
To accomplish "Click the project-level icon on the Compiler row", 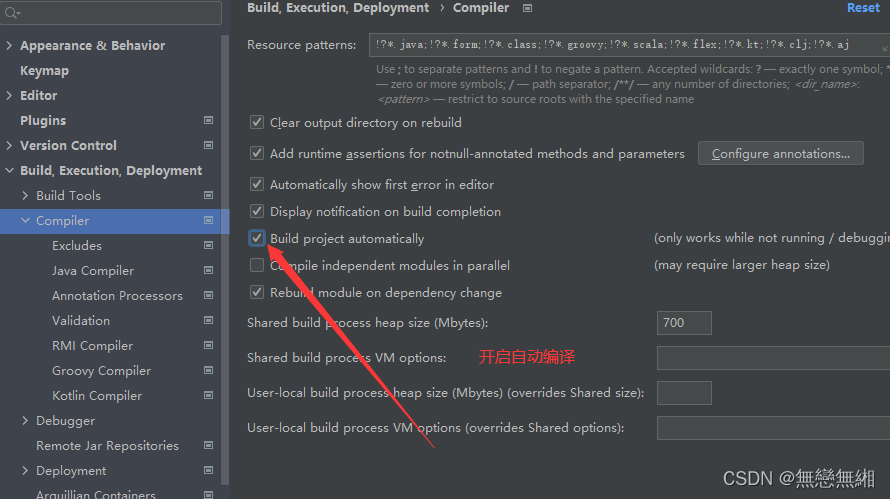I will (x=208, y=220).
